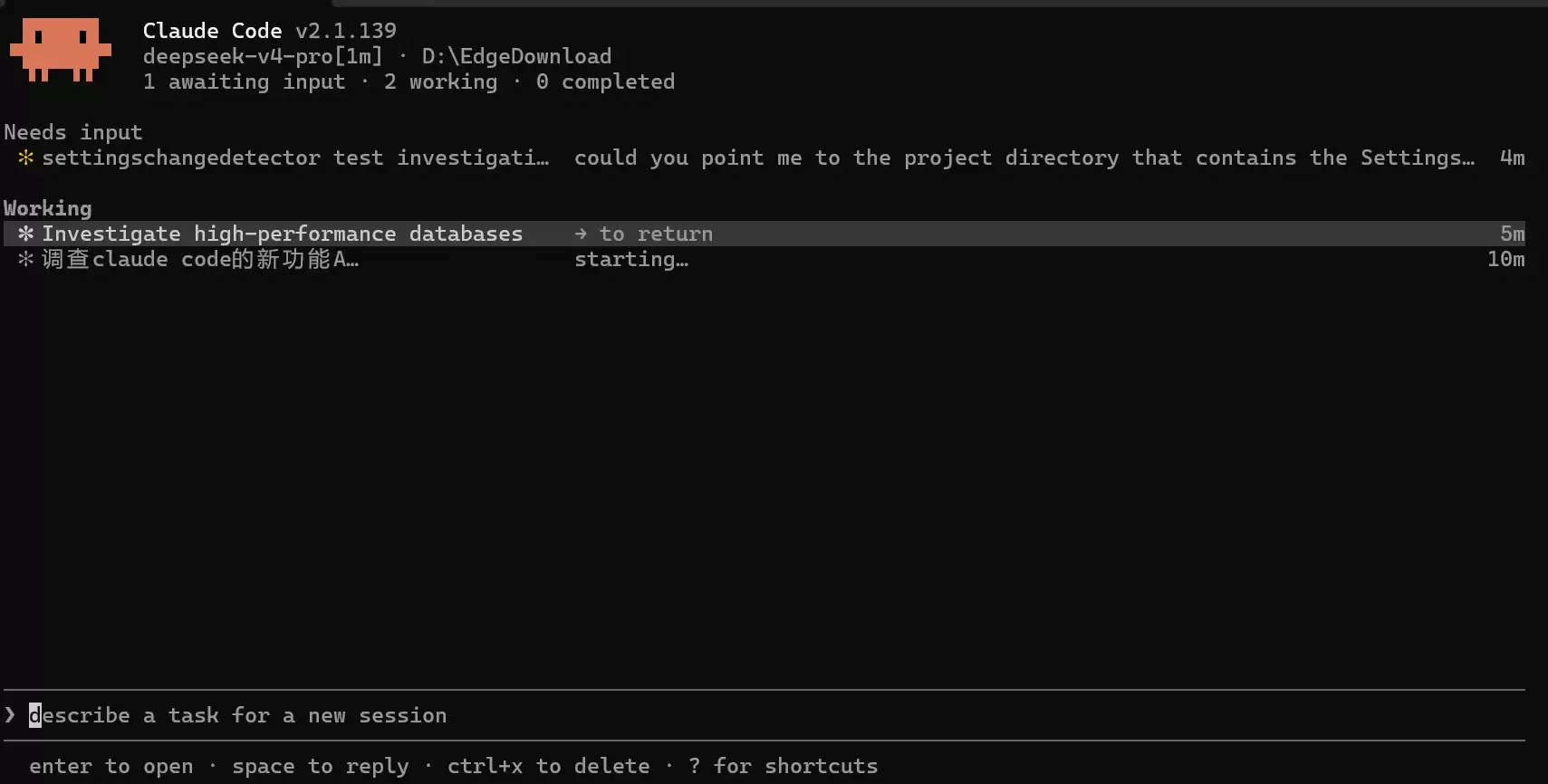Click the 'Working' section header
The width and height of the screenshot is (1548, 784).
tap(48, 208)
